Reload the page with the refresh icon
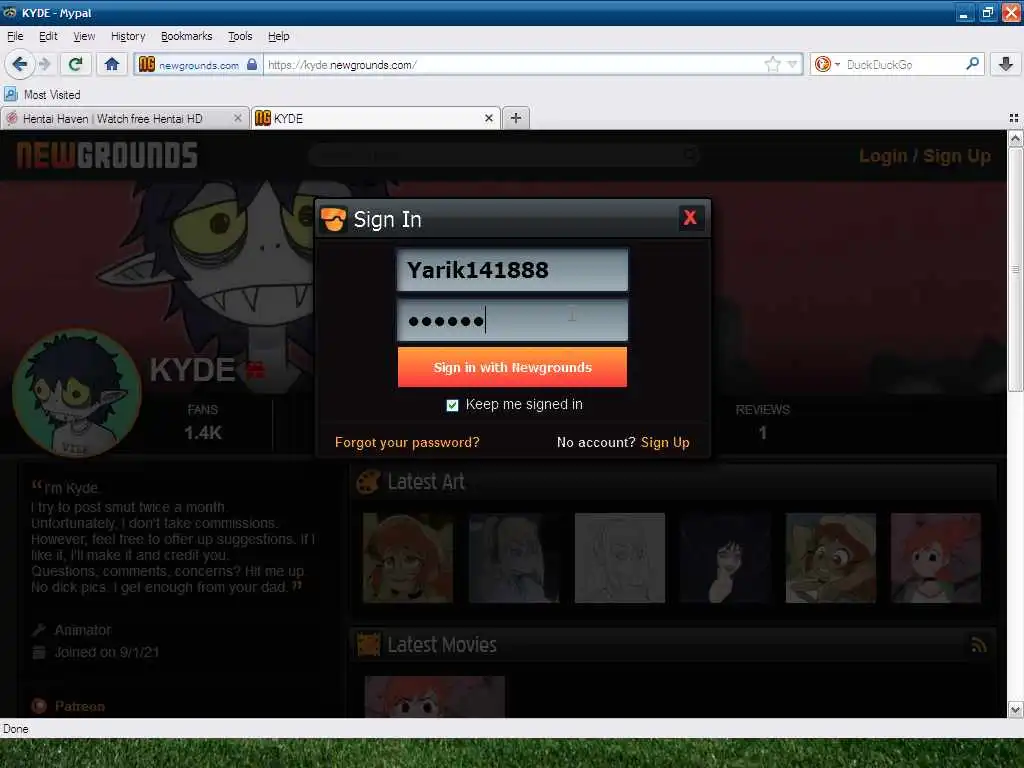1024x768 pixels. tap(75, 64)
